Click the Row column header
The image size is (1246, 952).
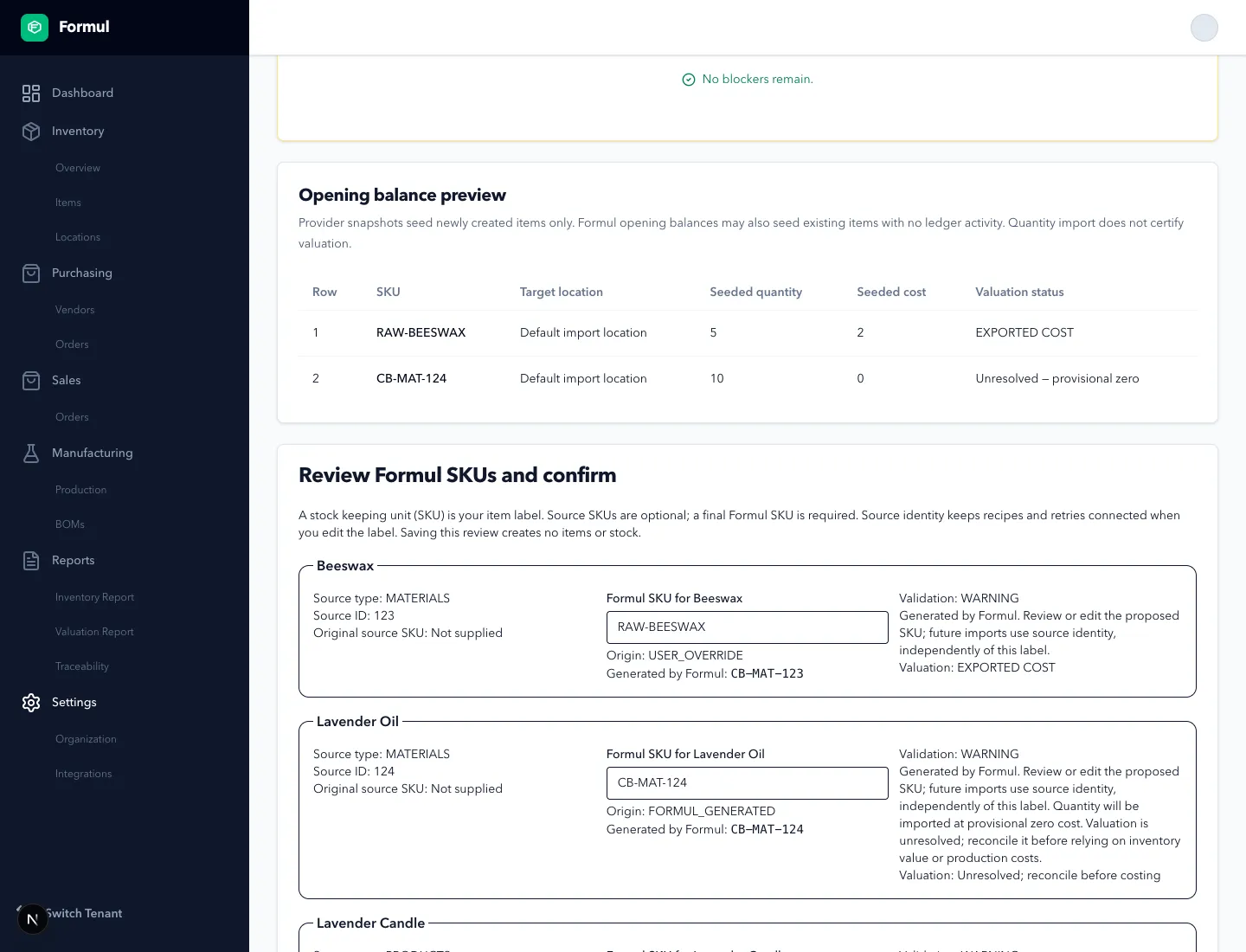pyautogui.click(x=324, y=293)
